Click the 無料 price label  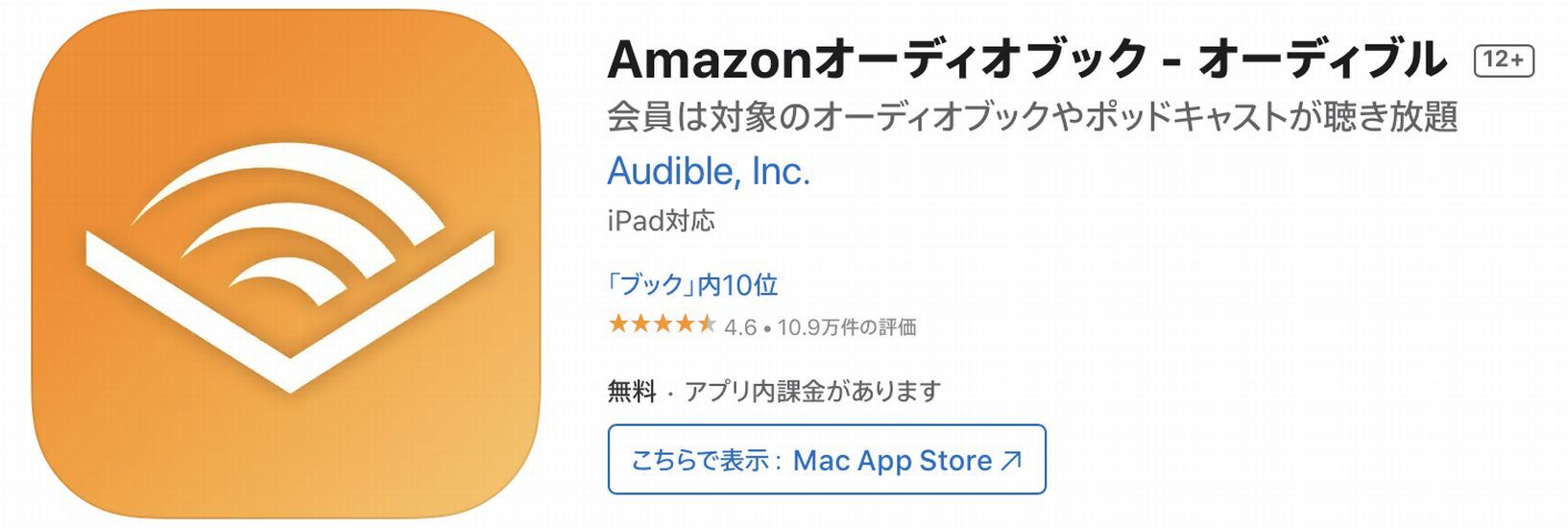click(631, 392)
